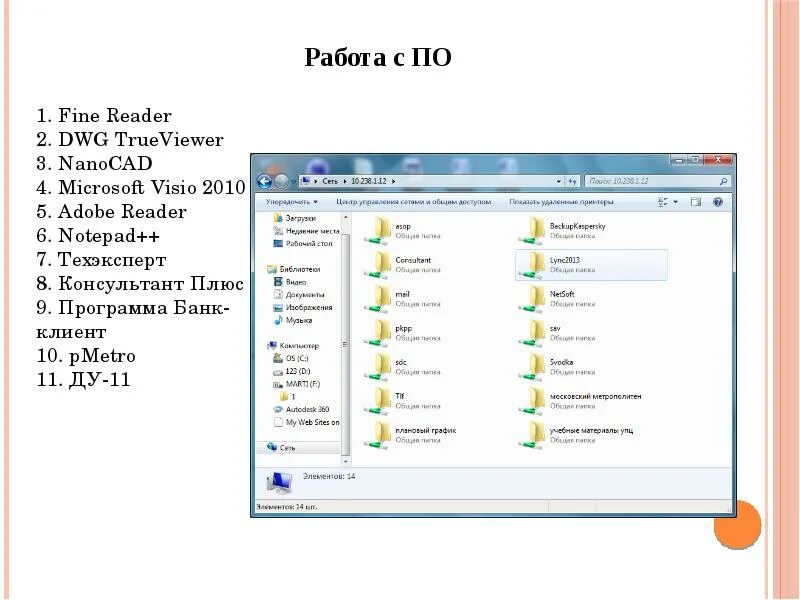This screenshot has height=600, width=800.
Task: Open the asop shared folder icon
Action: pos(378,231)
